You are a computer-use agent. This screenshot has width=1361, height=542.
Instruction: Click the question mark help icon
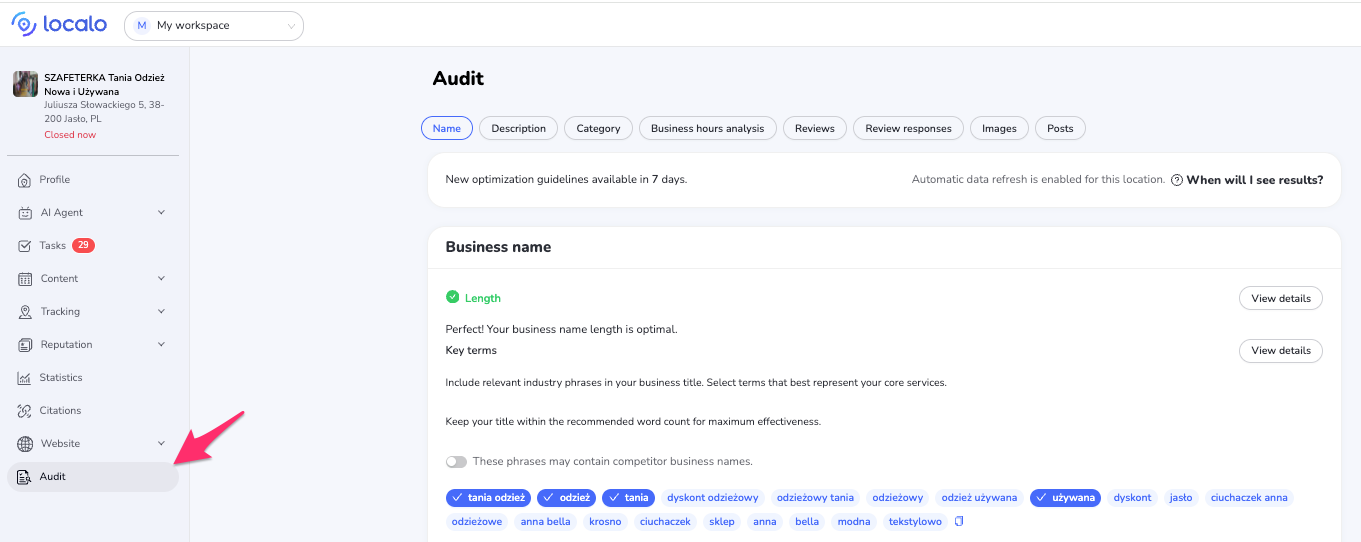click(1177, 180)
